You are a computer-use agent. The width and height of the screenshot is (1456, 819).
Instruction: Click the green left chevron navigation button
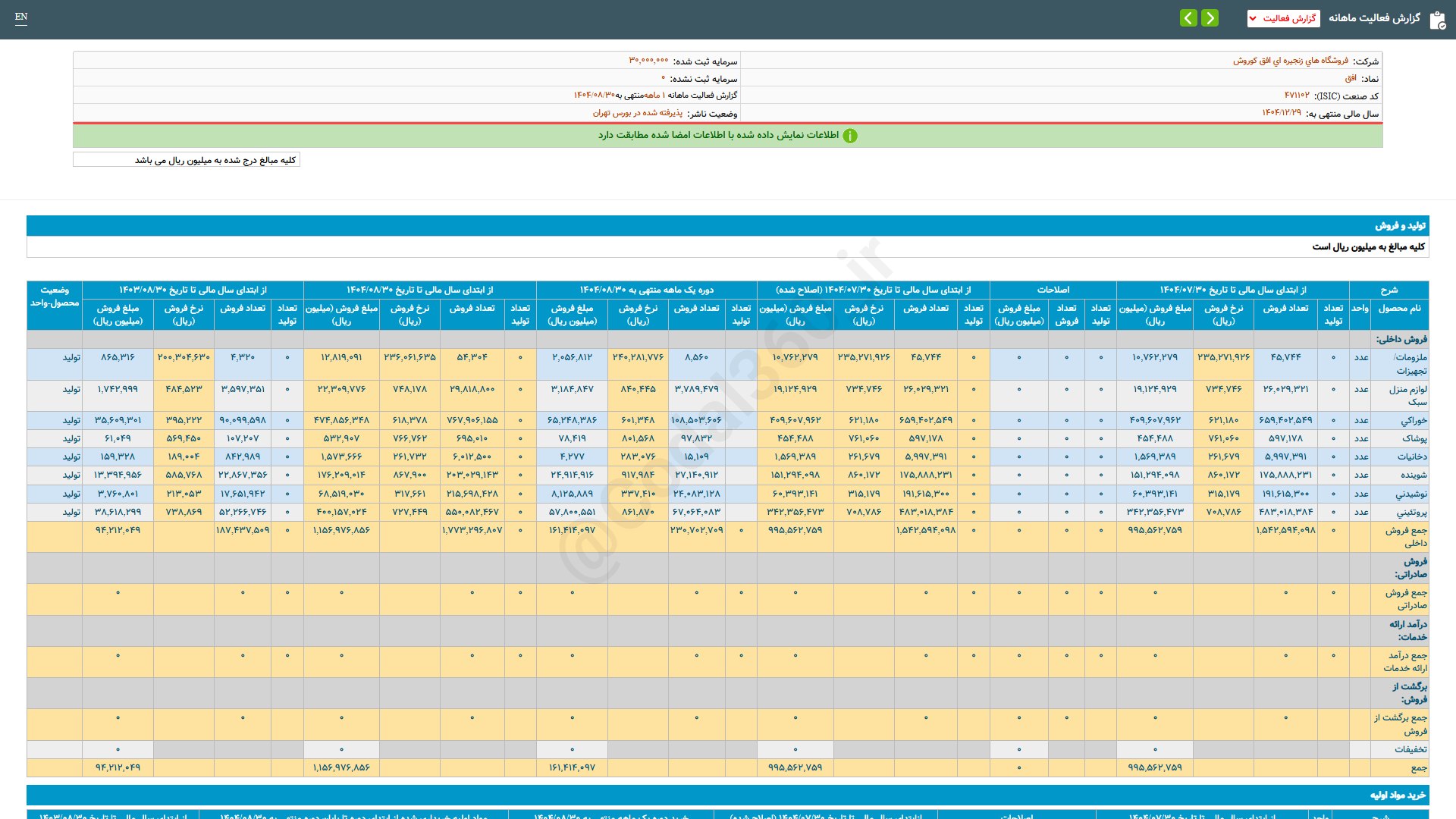(1188, 18)
